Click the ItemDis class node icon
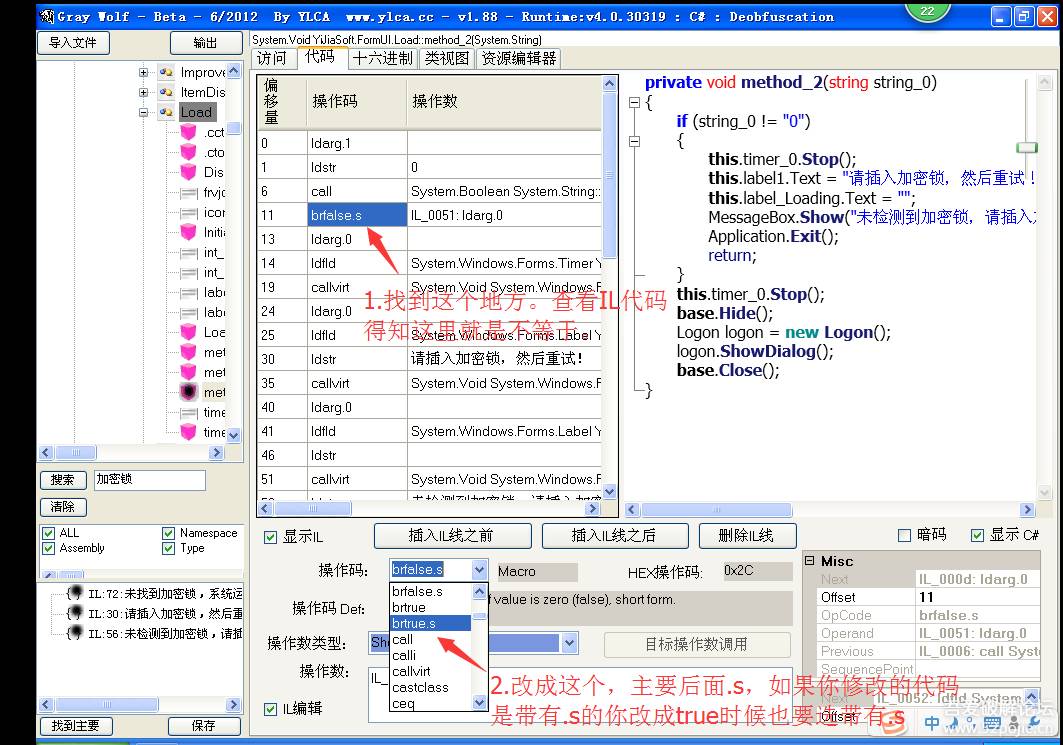Viewport: 1063px width, 745px height. click(x=166, y=92)
